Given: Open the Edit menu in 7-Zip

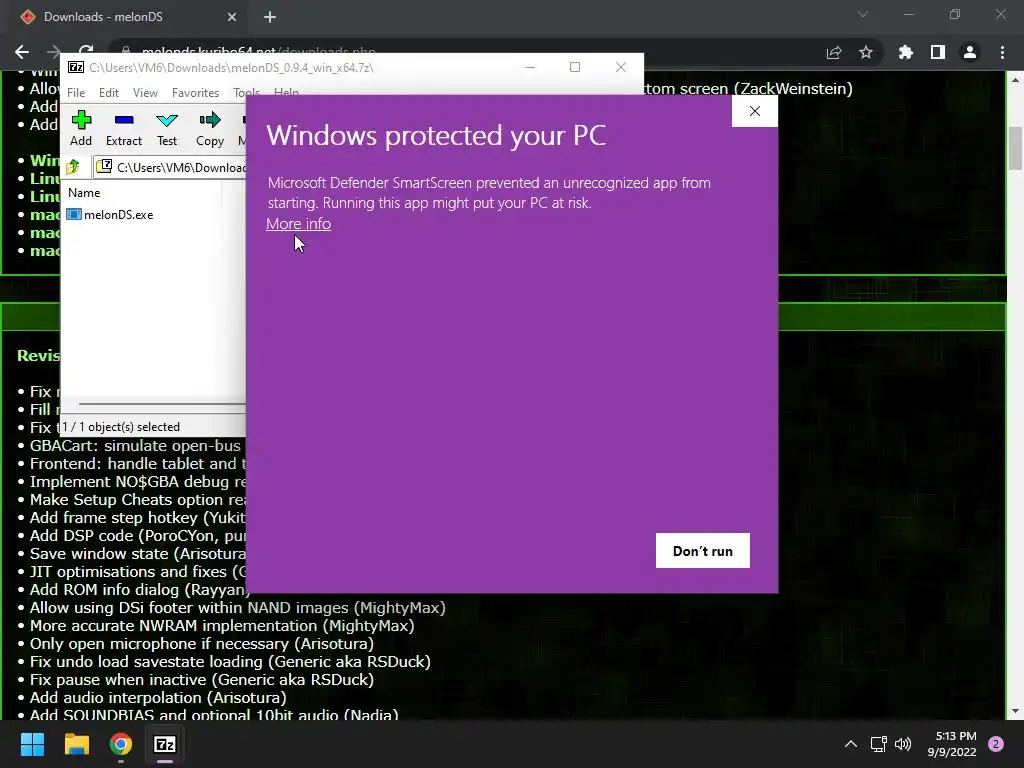Looking at the screenshot, I should click(x=108, y=93).
